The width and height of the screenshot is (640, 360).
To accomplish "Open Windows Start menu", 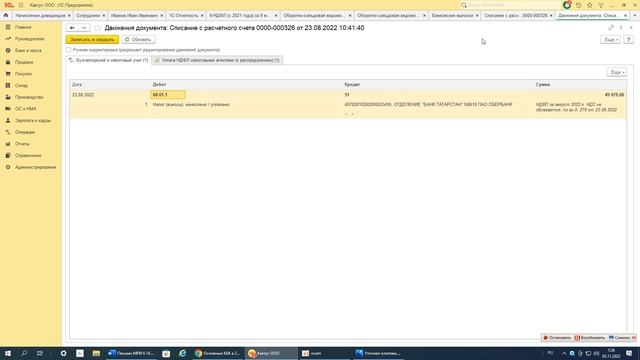I will (x=8, y=353).
